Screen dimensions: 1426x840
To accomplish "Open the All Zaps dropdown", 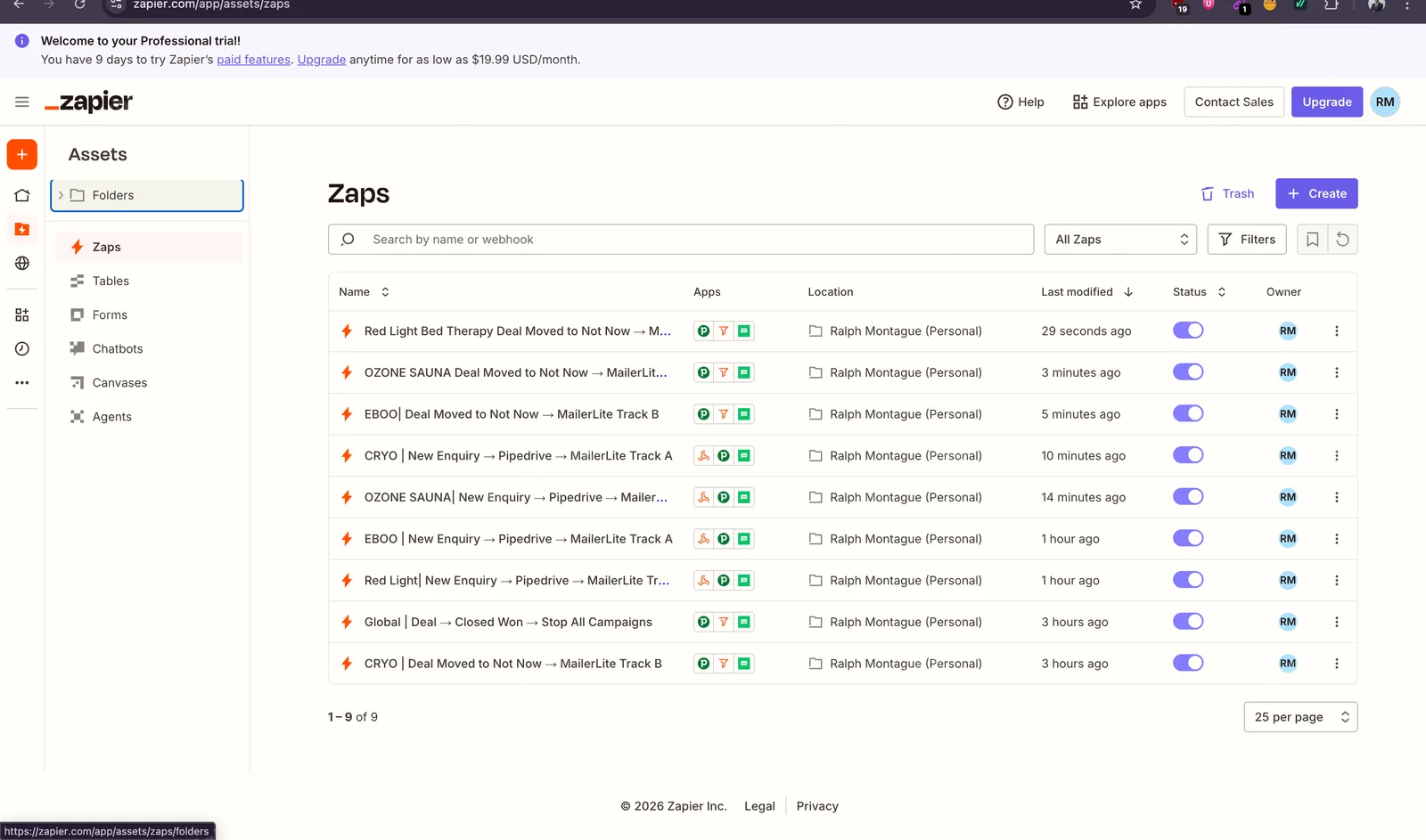I will [1120, 239].
